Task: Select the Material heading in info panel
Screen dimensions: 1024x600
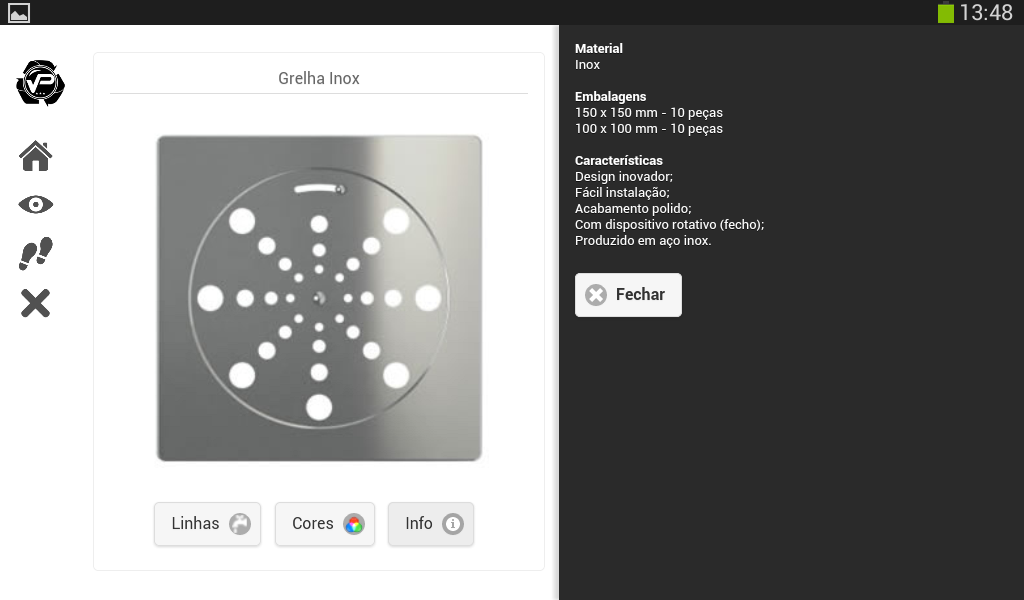Action: tap(599, 48)
